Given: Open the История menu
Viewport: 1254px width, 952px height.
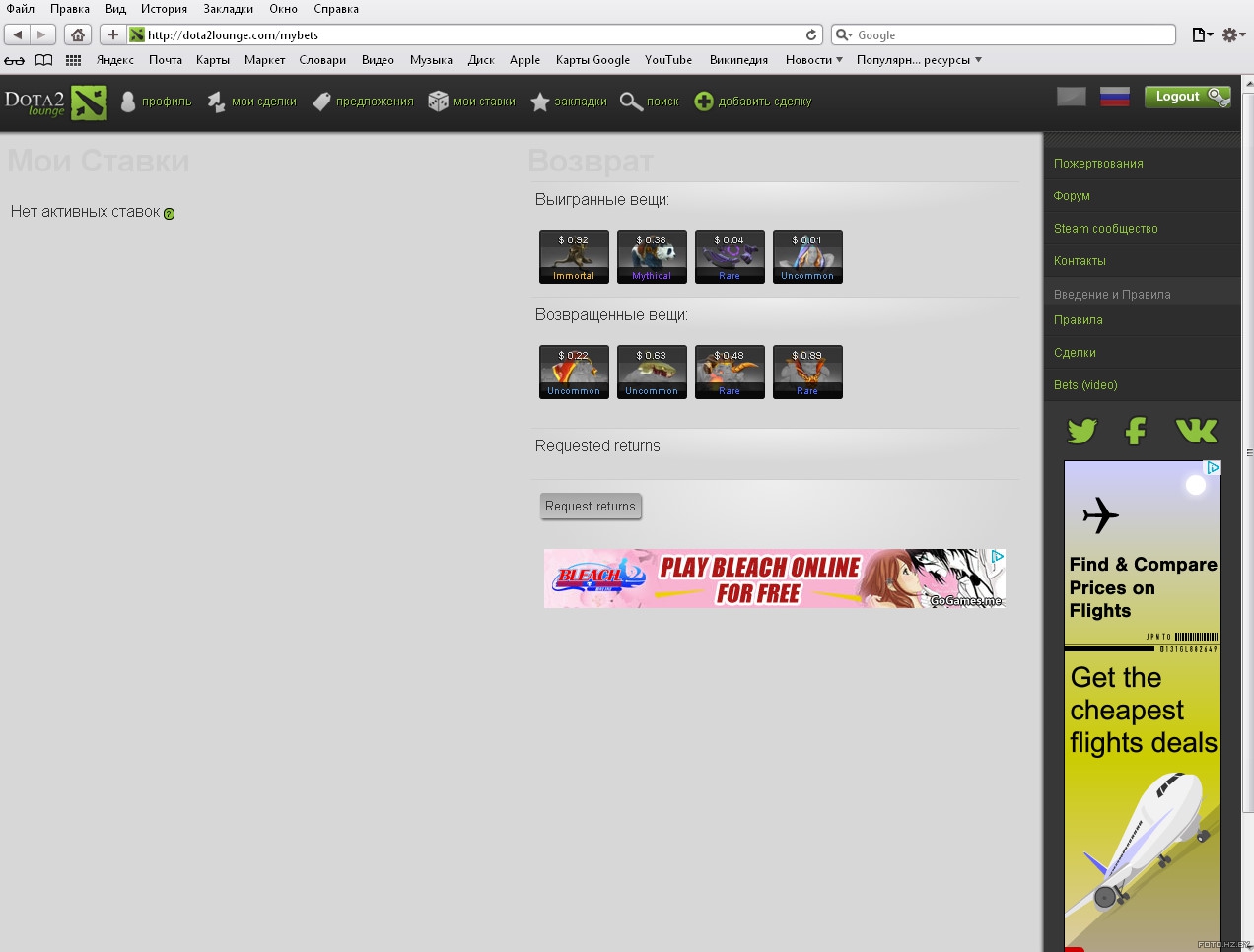Looking at the screenshot, I should pyautogui.click(x=164, y=9).
